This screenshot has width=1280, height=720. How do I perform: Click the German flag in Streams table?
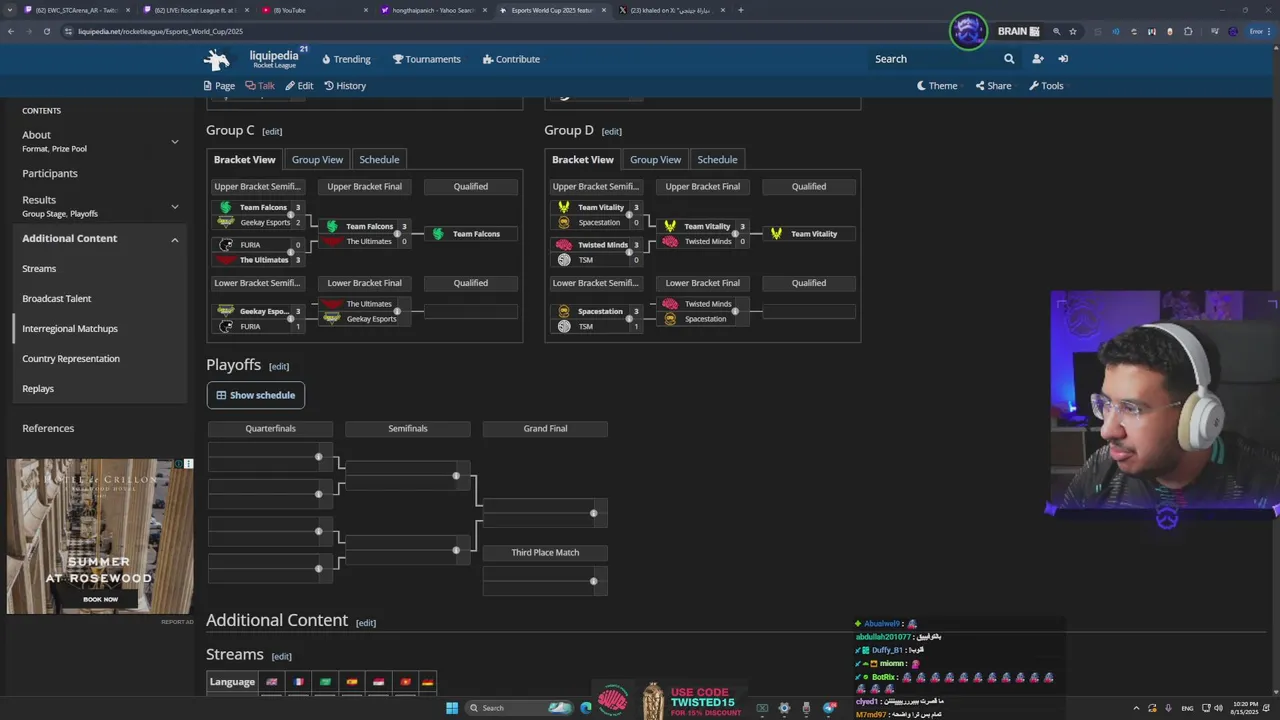click(x=428, y=682)
